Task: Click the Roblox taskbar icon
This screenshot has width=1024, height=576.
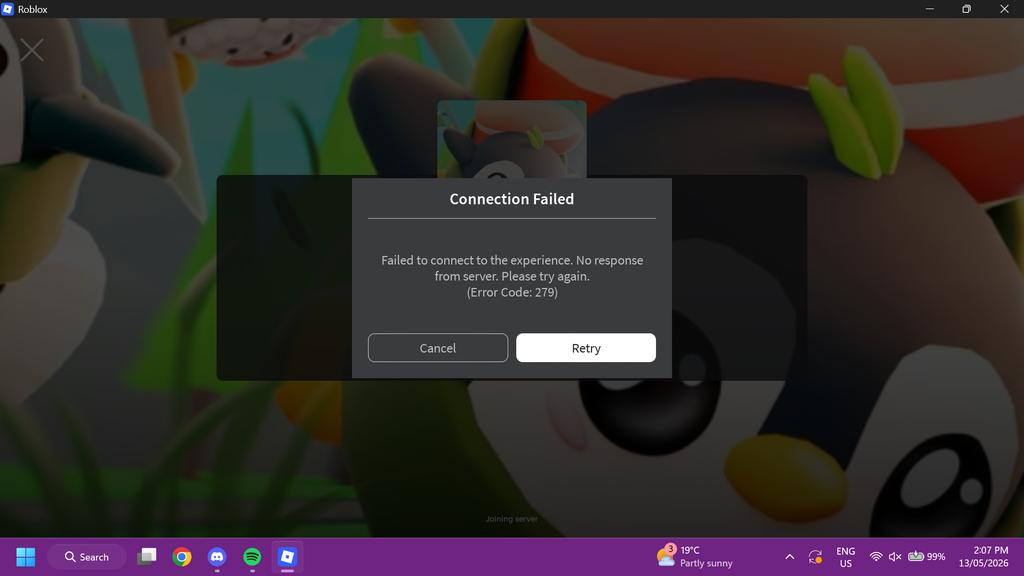Action: point(287,557)
